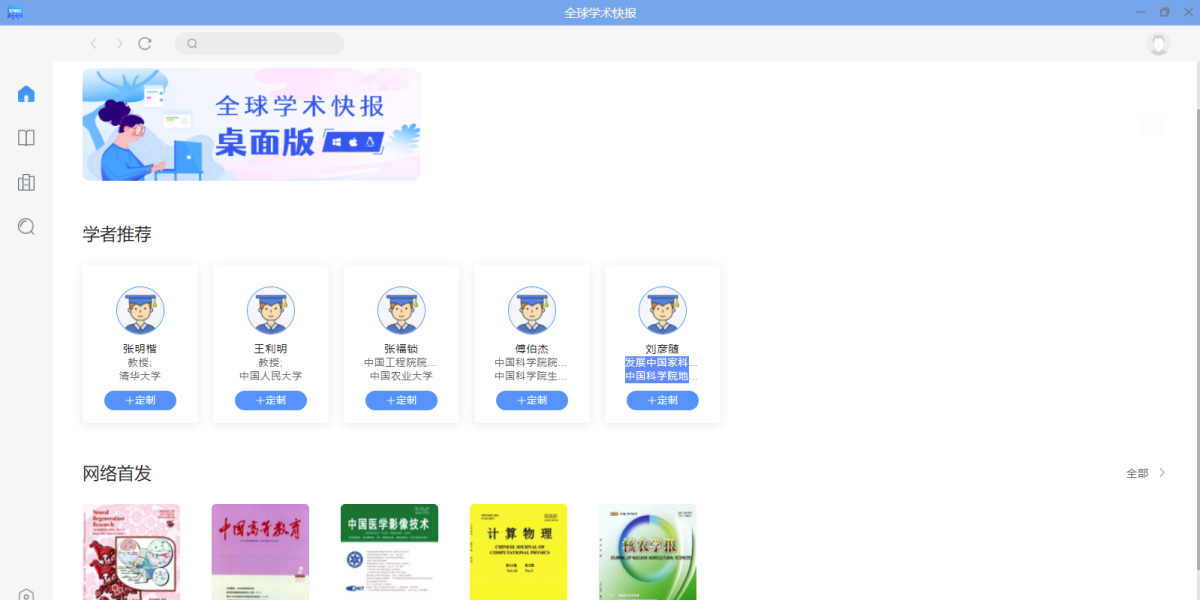Click the +定制 button under 傅伯杰

coord(532,400)
